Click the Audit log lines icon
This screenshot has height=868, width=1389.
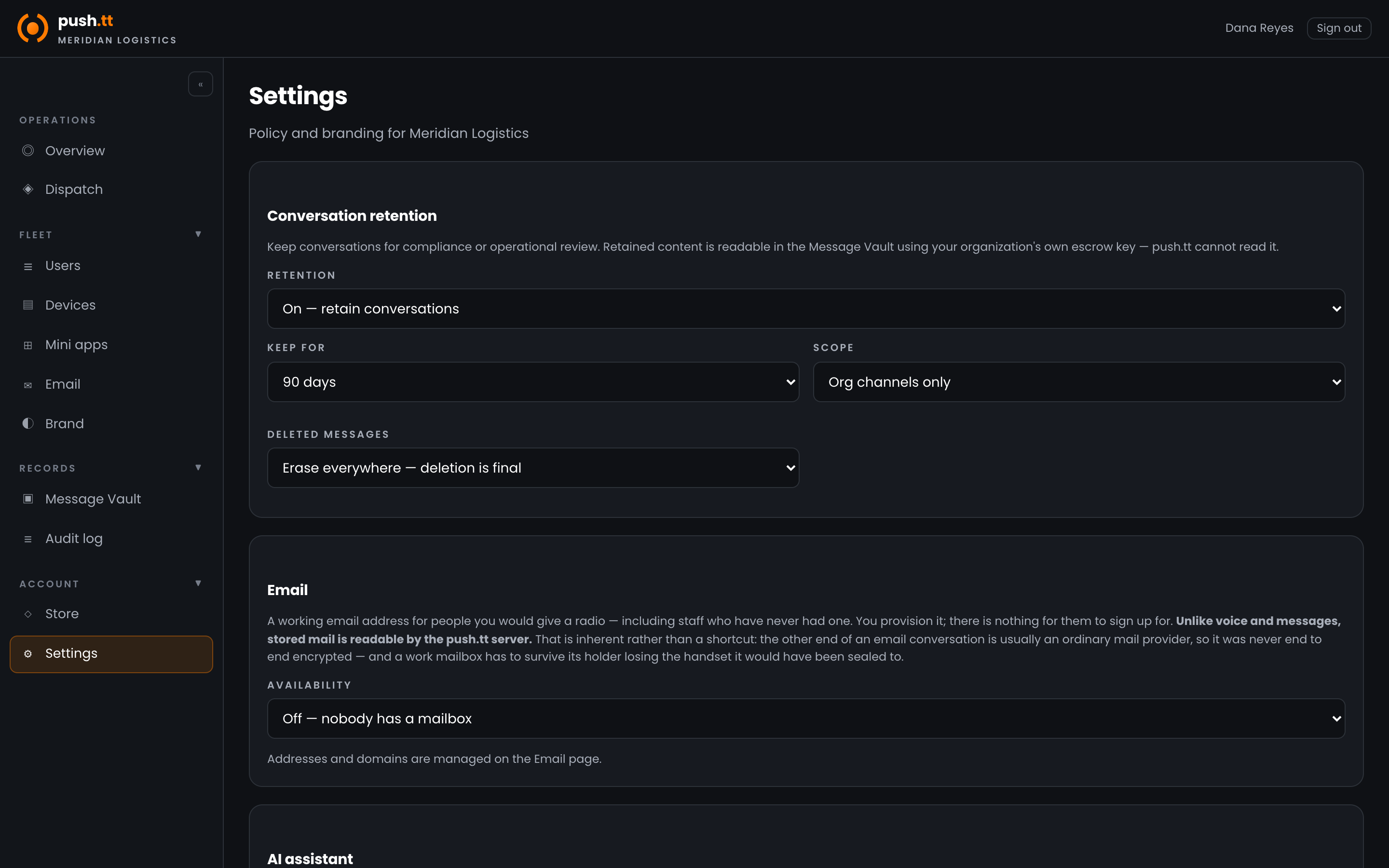(x=27, y=539)
